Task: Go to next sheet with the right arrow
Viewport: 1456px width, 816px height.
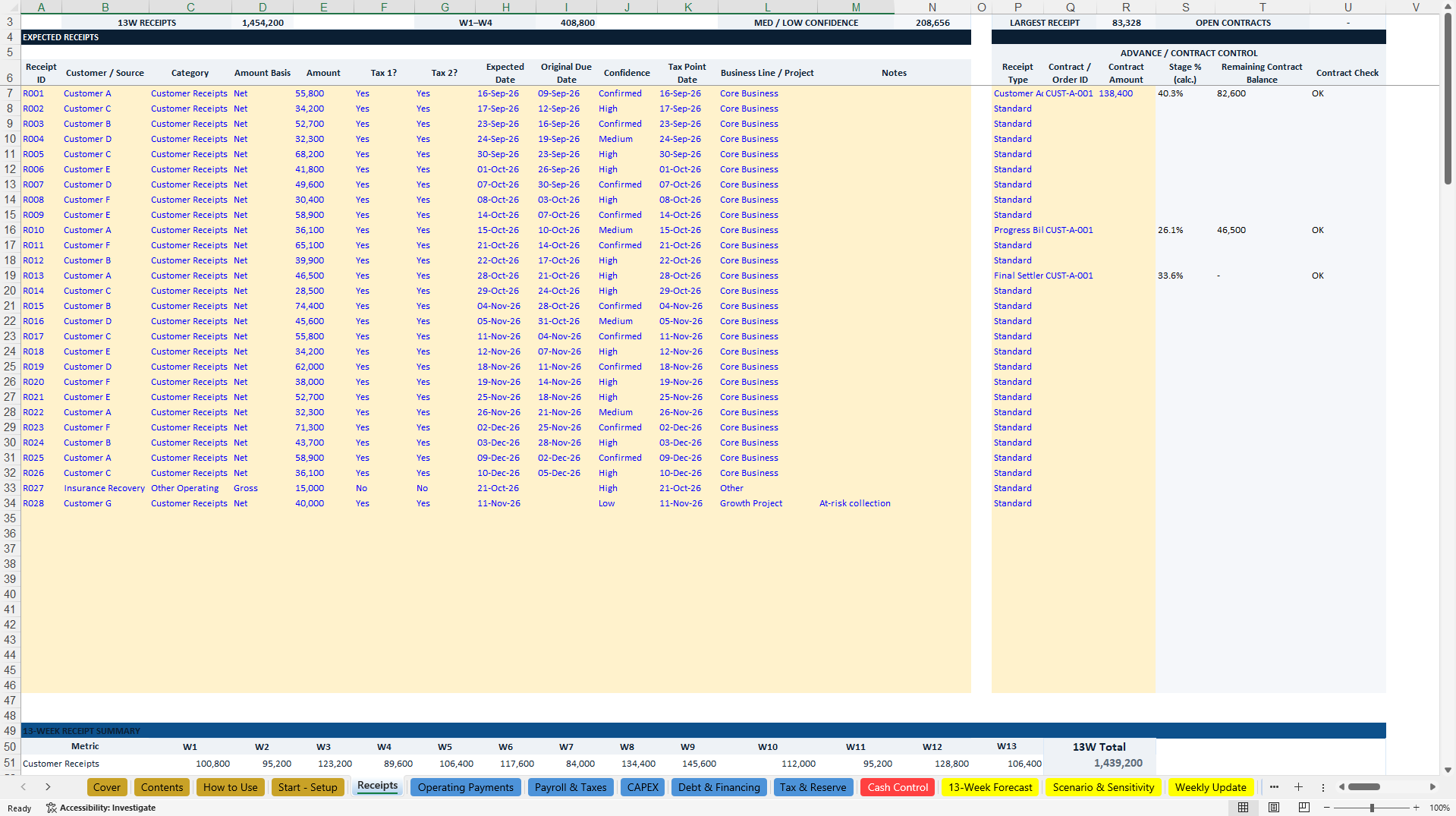Action: tap(48, 787)
